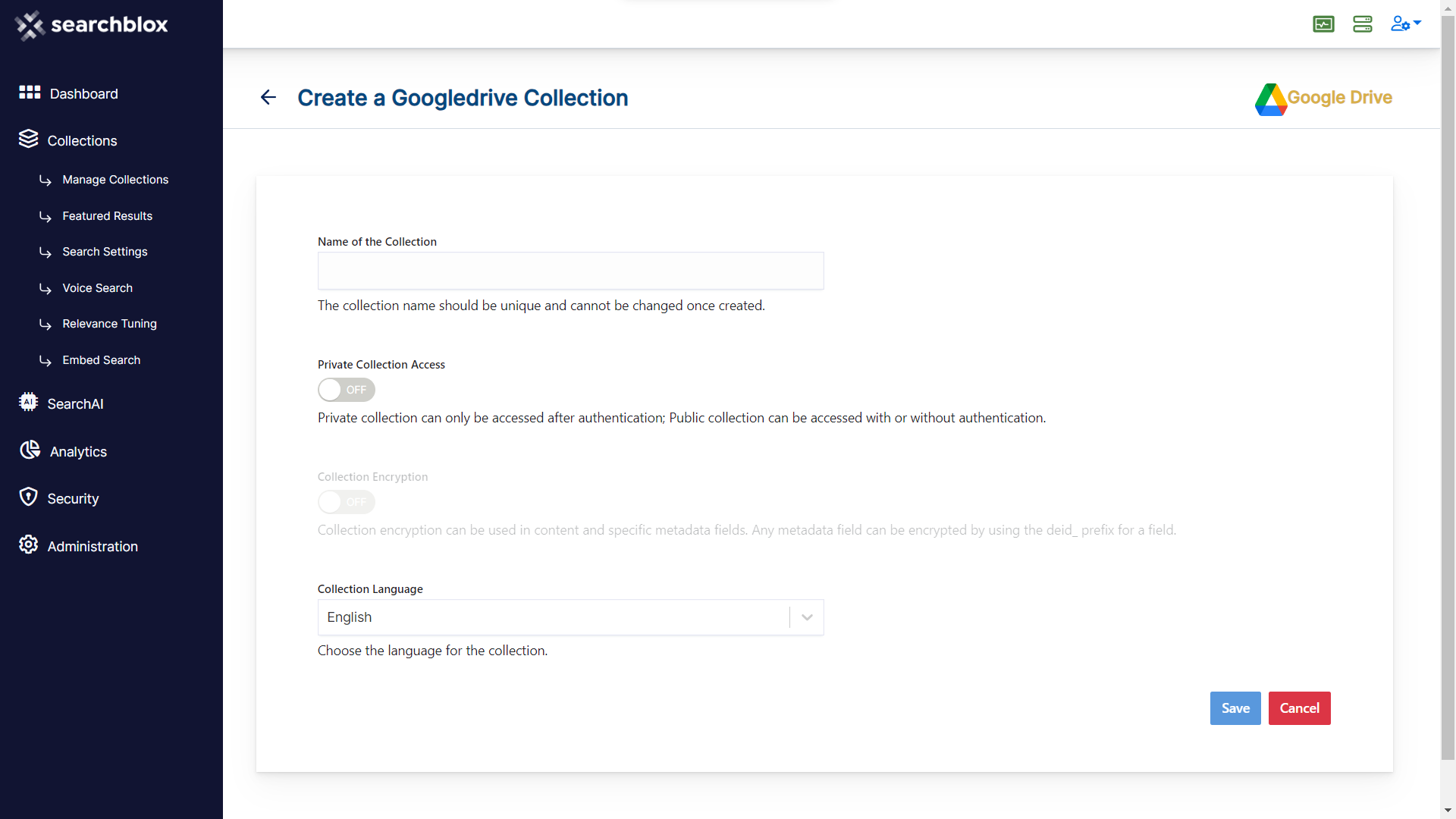Open the Analytics sidebar section

78,452
